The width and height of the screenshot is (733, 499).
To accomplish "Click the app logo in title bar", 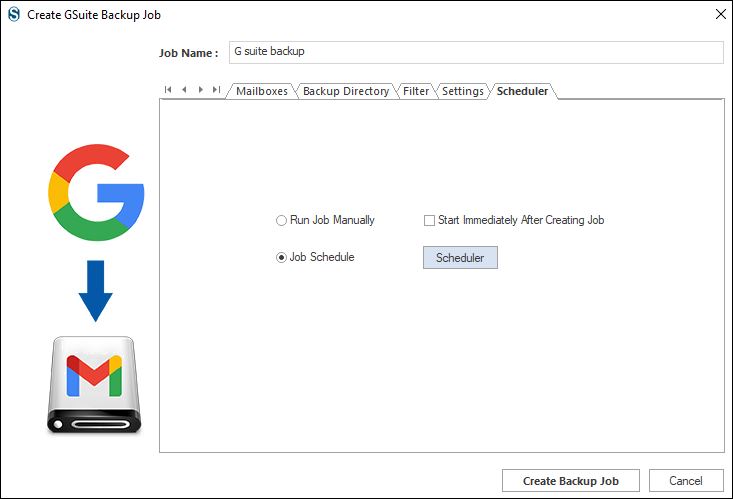I will (14, 14).
